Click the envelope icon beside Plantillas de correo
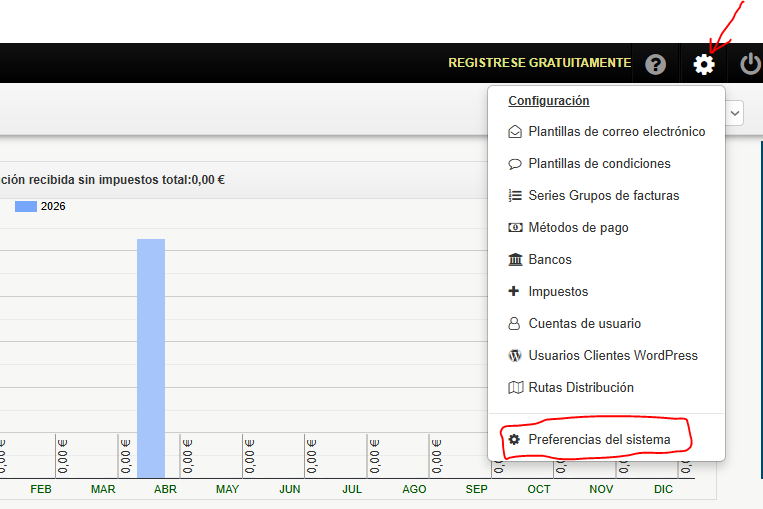 click(x=515, y=131)
